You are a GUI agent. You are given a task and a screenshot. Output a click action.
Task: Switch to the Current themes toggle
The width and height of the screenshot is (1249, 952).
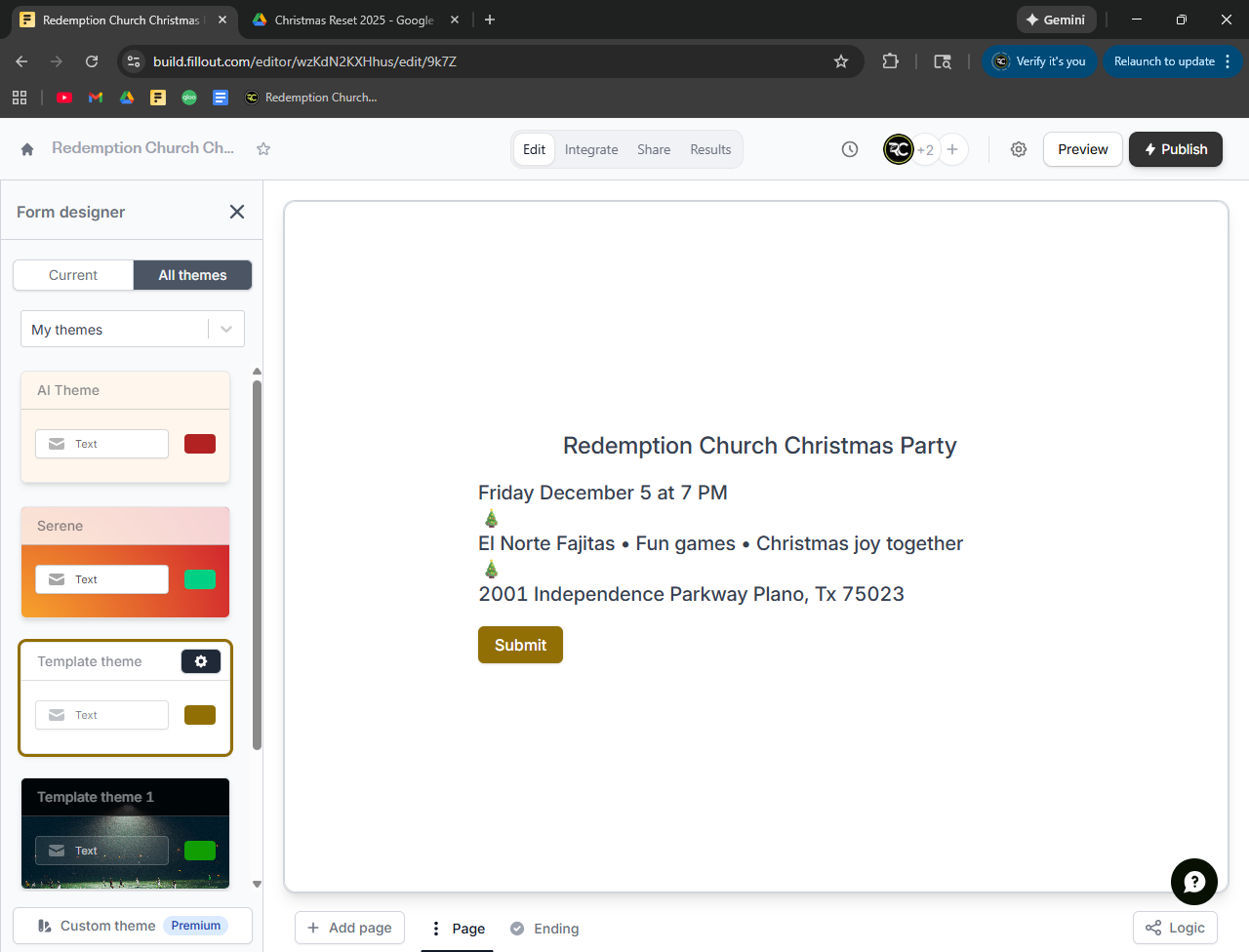click(x=73, y=275)
